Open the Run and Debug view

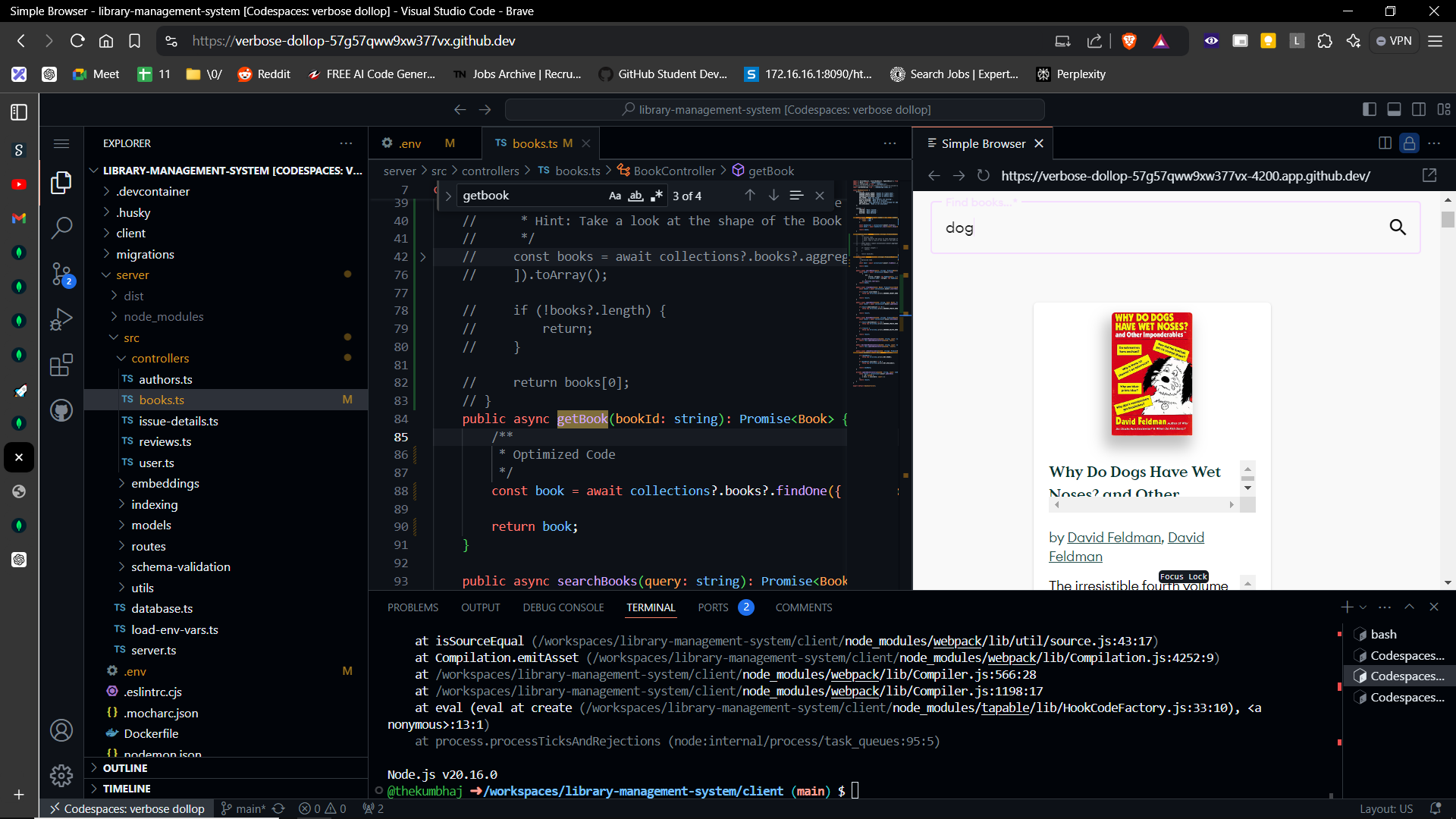pos(61,319)
